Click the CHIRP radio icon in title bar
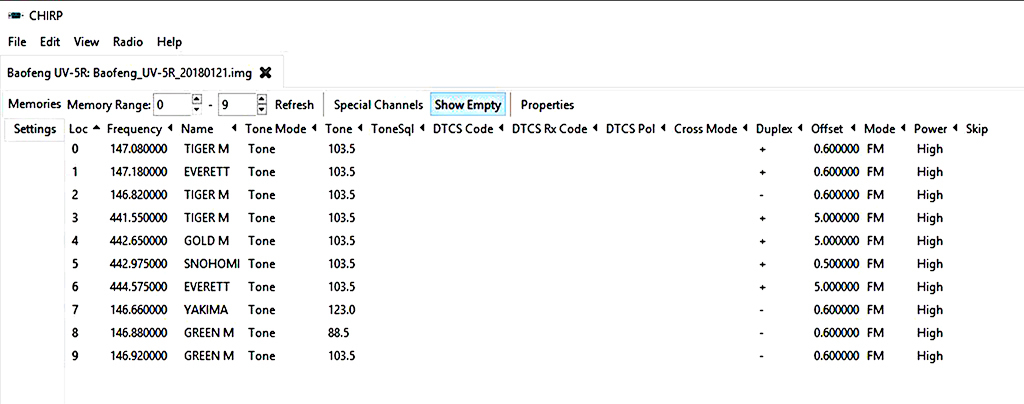 16,16
